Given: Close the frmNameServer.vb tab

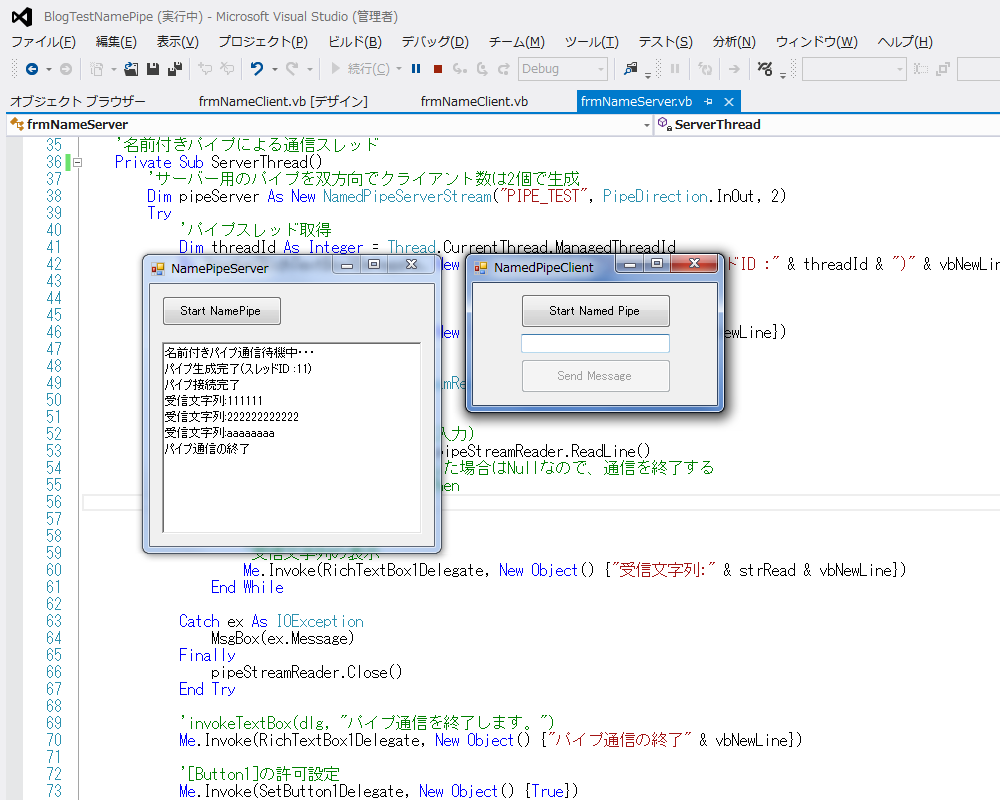Looking at the screenshot, I should click(729, 101).
